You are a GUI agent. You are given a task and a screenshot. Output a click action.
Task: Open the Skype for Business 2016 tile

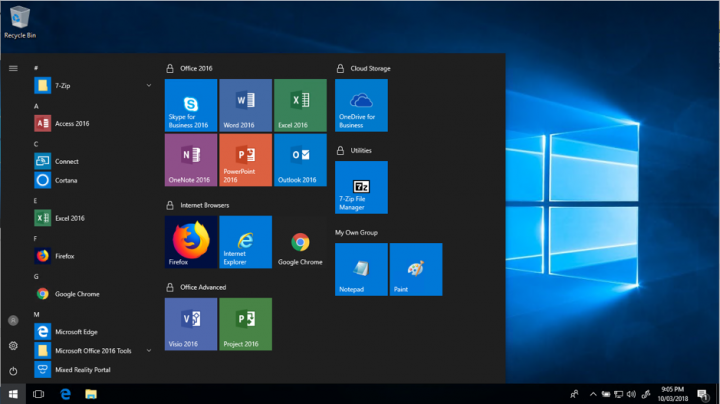(190, 105)
